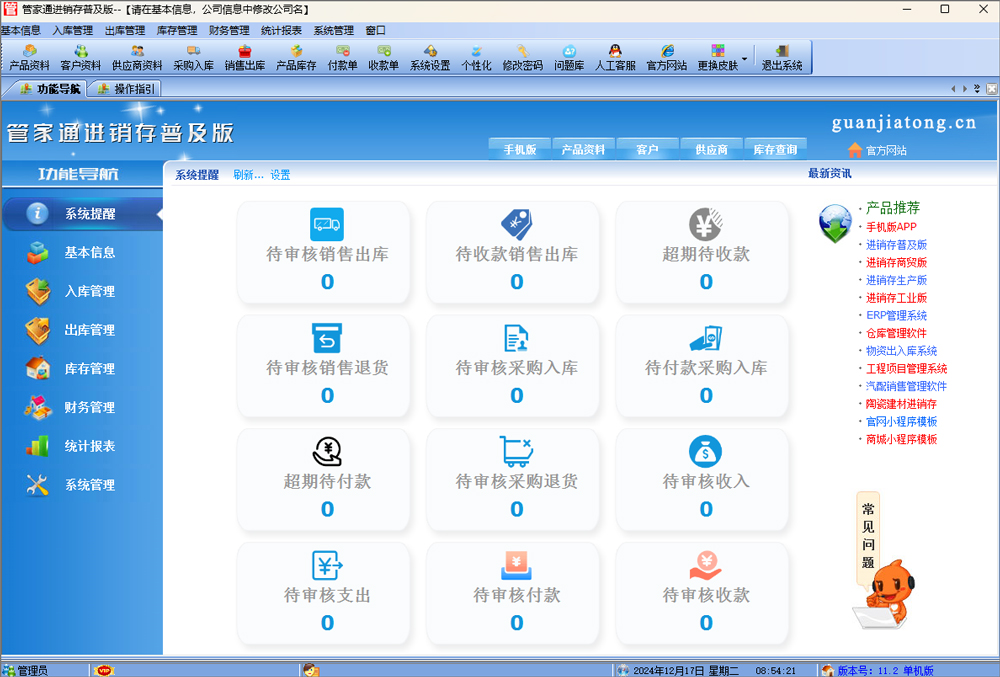Open the 超期待收款 card
Screen dimensions: 1000x677
702,252
